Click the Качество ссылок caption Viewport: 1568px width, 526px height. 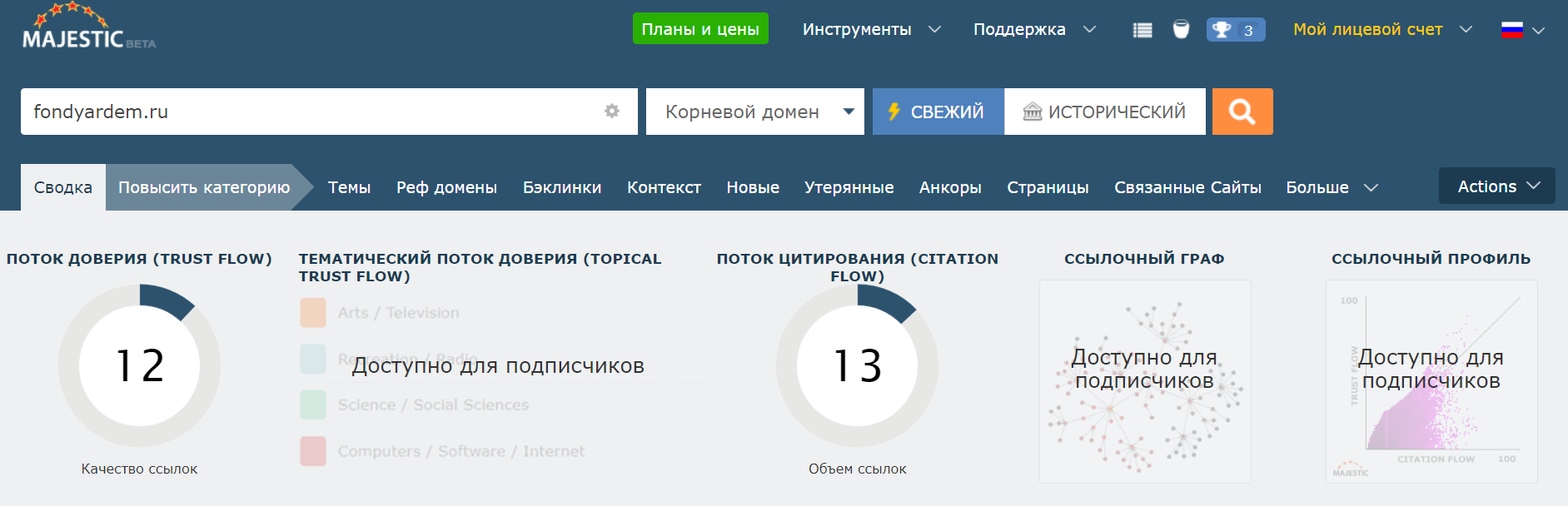click(139, 469)
